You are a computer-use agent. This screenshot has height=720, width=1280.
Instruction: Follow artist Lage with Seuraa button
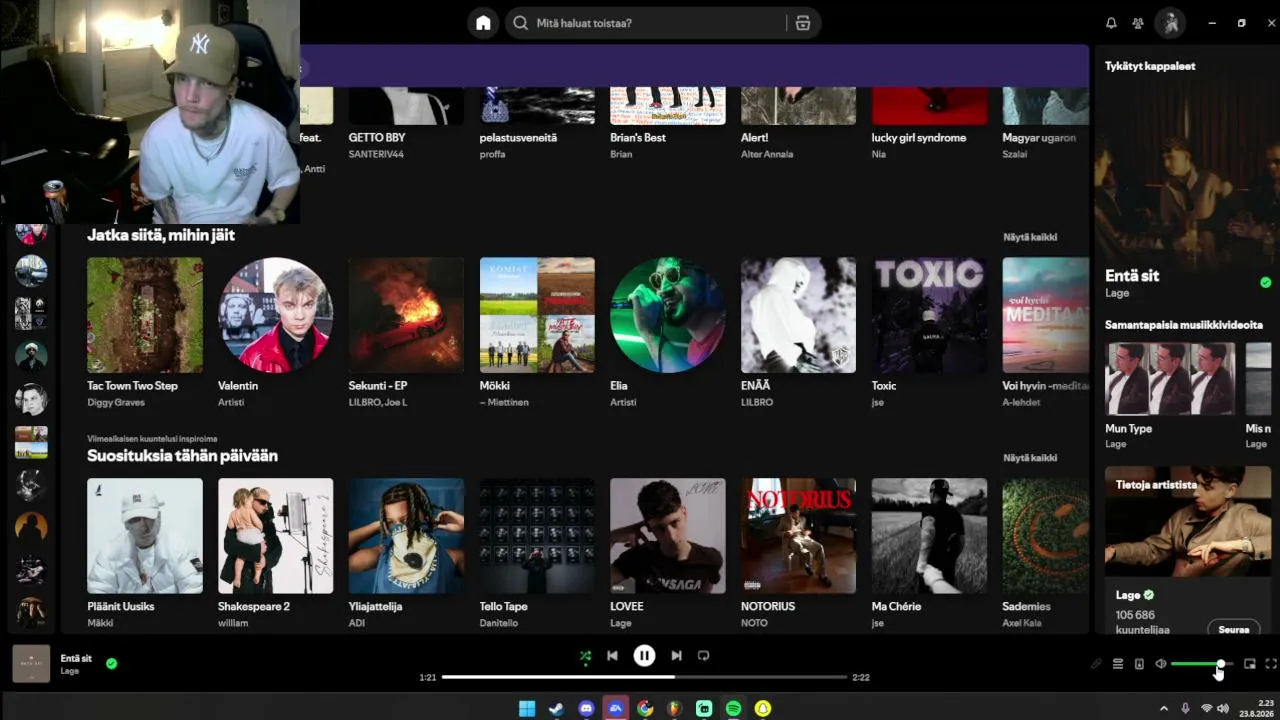tap(1234, 629)
